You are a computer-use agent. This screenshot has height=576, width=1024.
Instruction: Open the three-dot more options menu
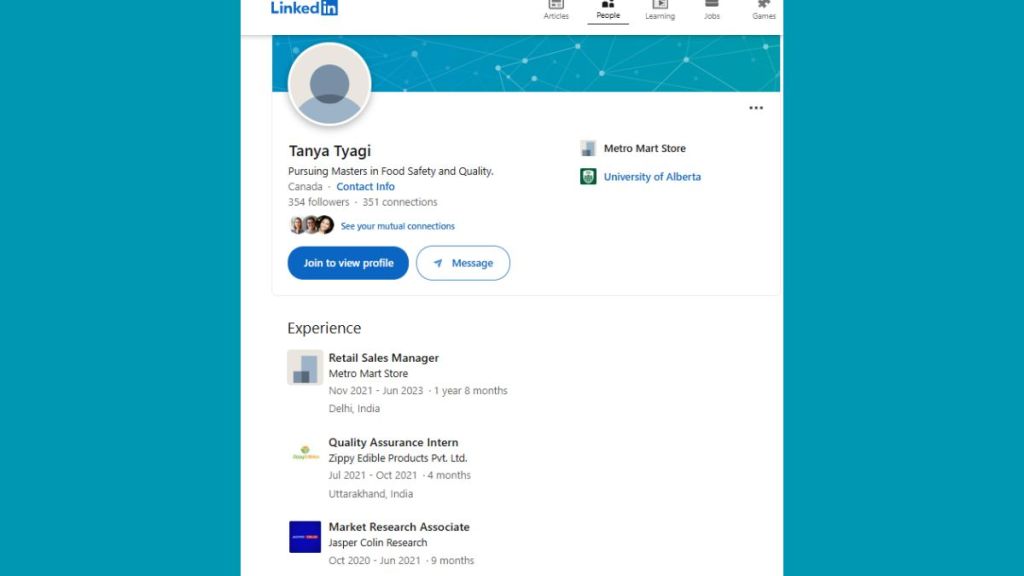click(x=756, y=108)
